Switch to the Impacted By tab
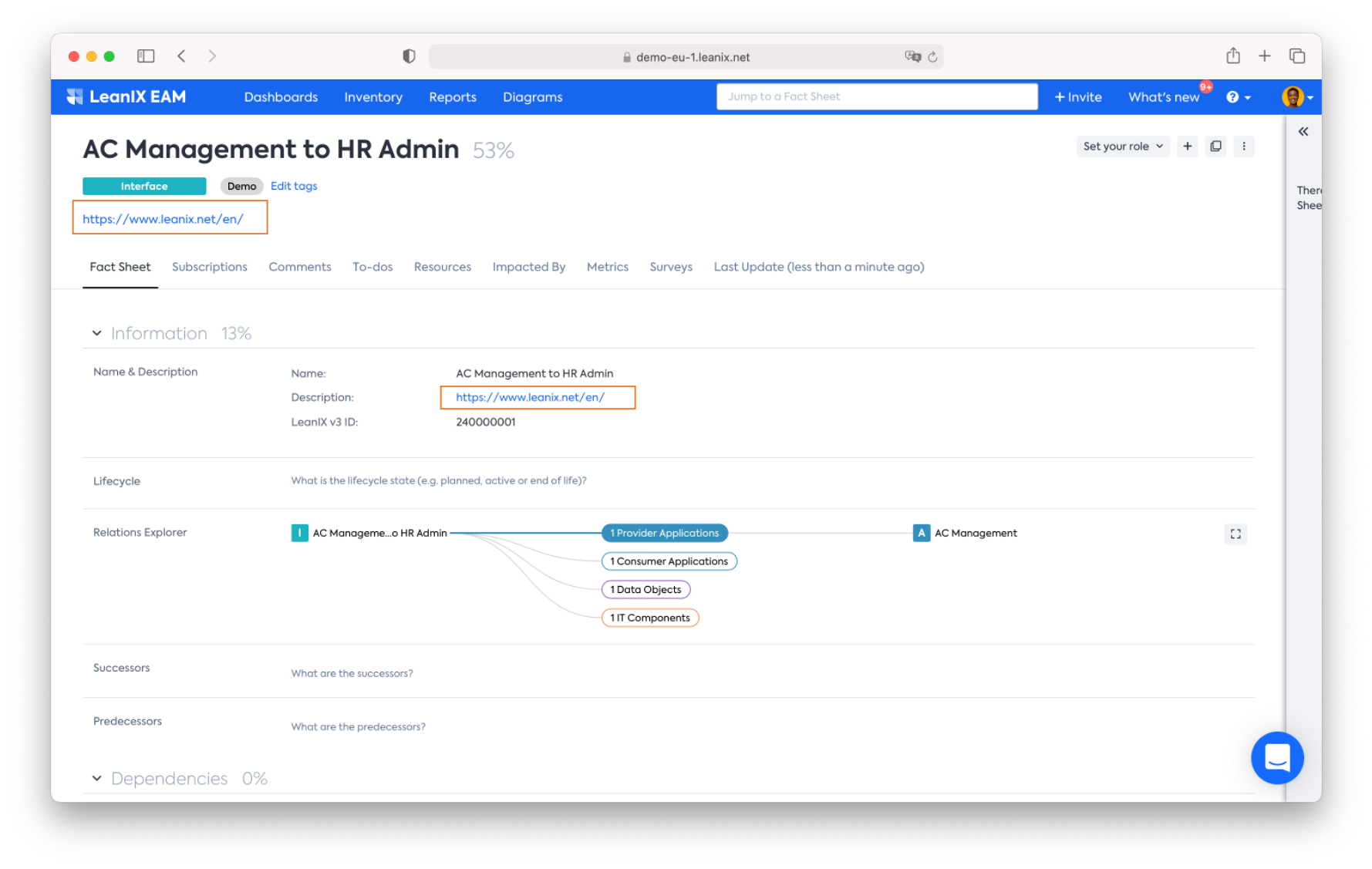Image resolution: width=1372 pixels, height=869 pixels. tap(529, 267)
